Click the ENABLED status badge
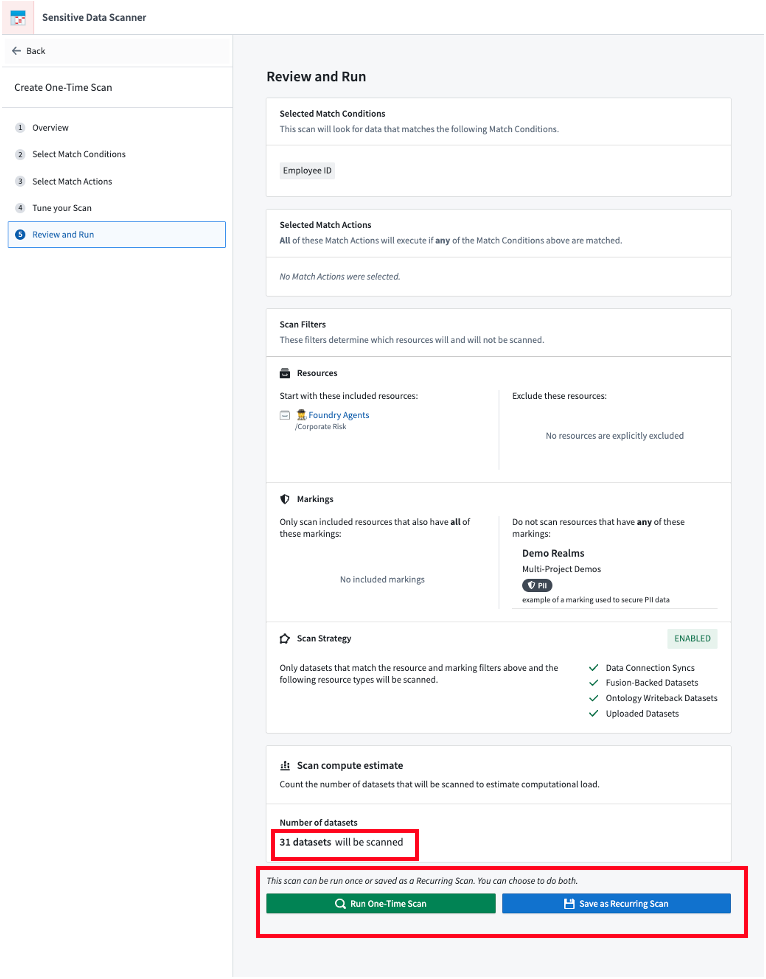 [692, 638]
